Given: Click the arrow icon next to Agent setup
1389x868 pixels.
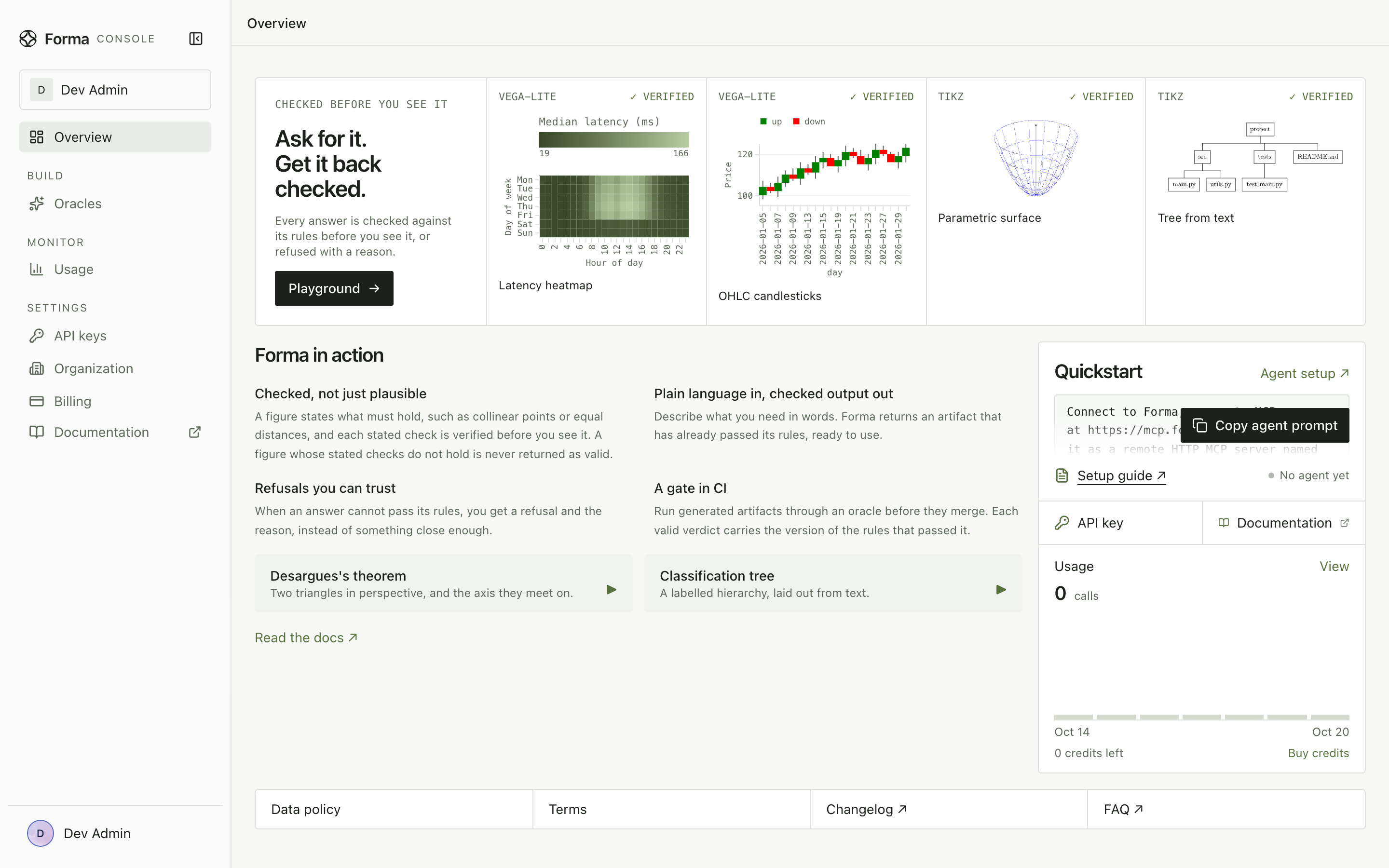Looking at the screenshot, I should tap(1344, 373).
